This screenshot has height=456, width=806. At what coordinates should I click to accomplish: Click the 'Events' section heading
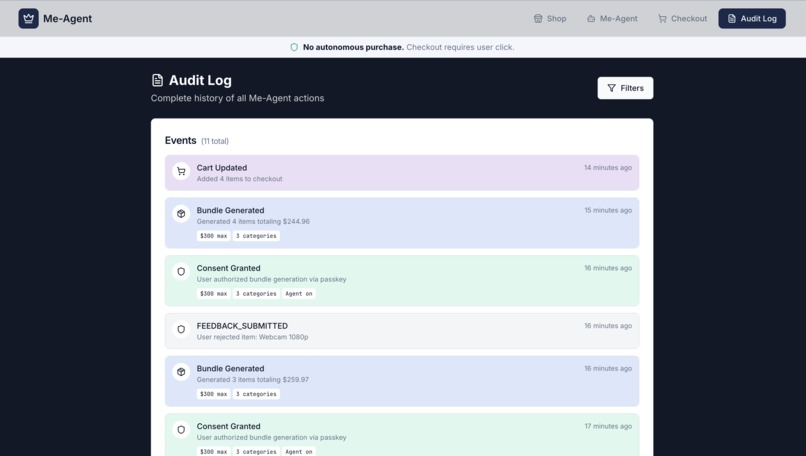(180, 140)
